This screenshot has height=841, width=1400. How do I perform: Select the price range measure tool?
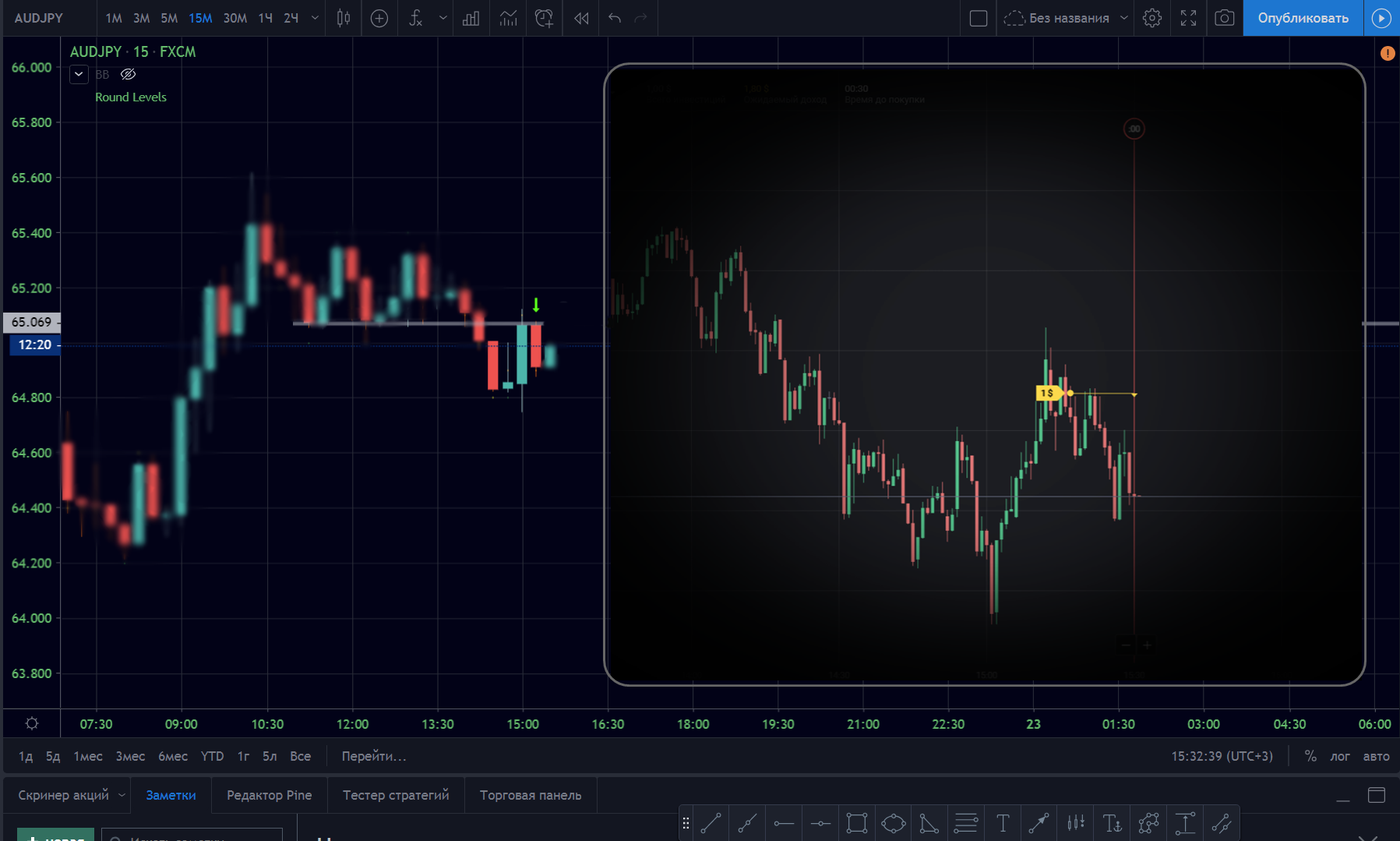coord(1185,823)
